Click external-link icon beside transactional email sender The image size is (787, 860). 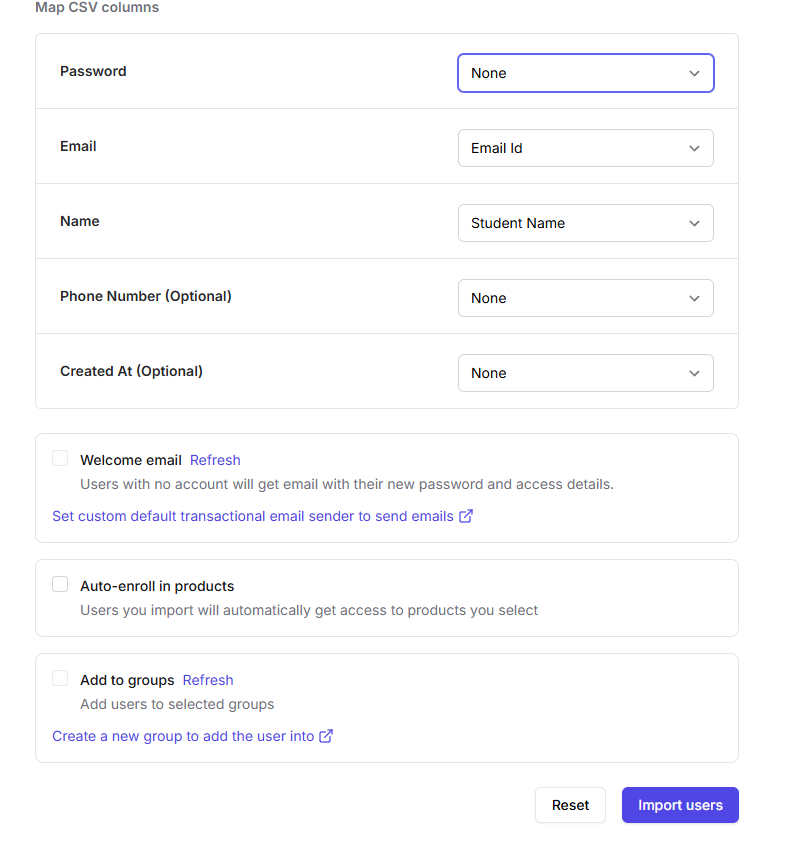pos(465,517)
